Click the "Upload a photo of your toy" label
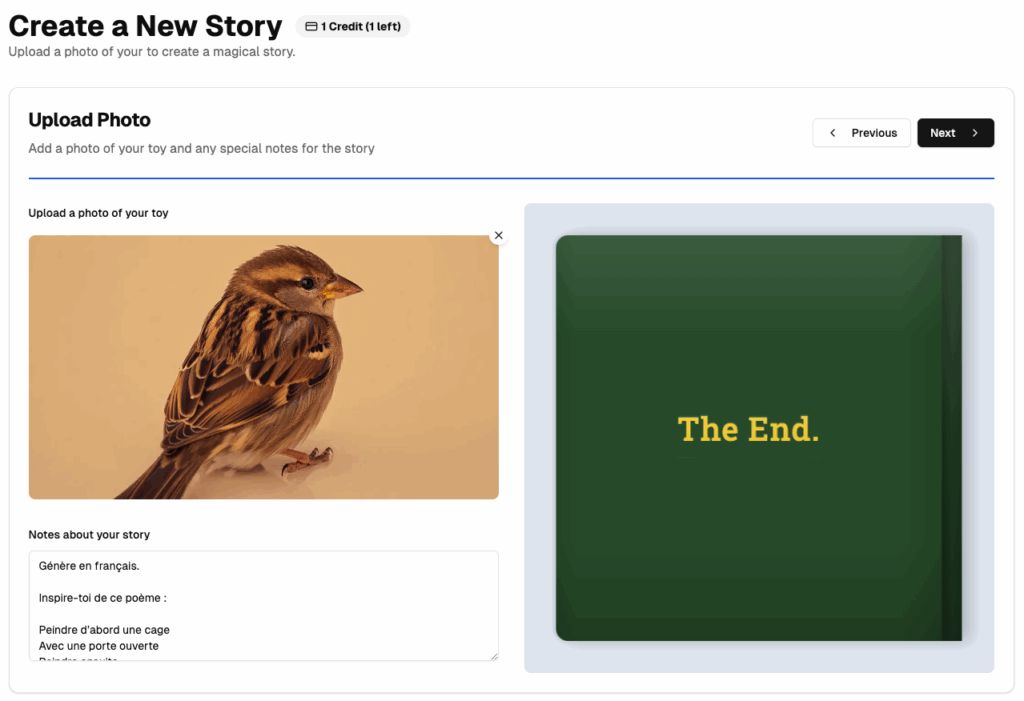Image resolution: width=1024 pixels, height=701 pixels. pyautogui.click(x=98, y=213)
